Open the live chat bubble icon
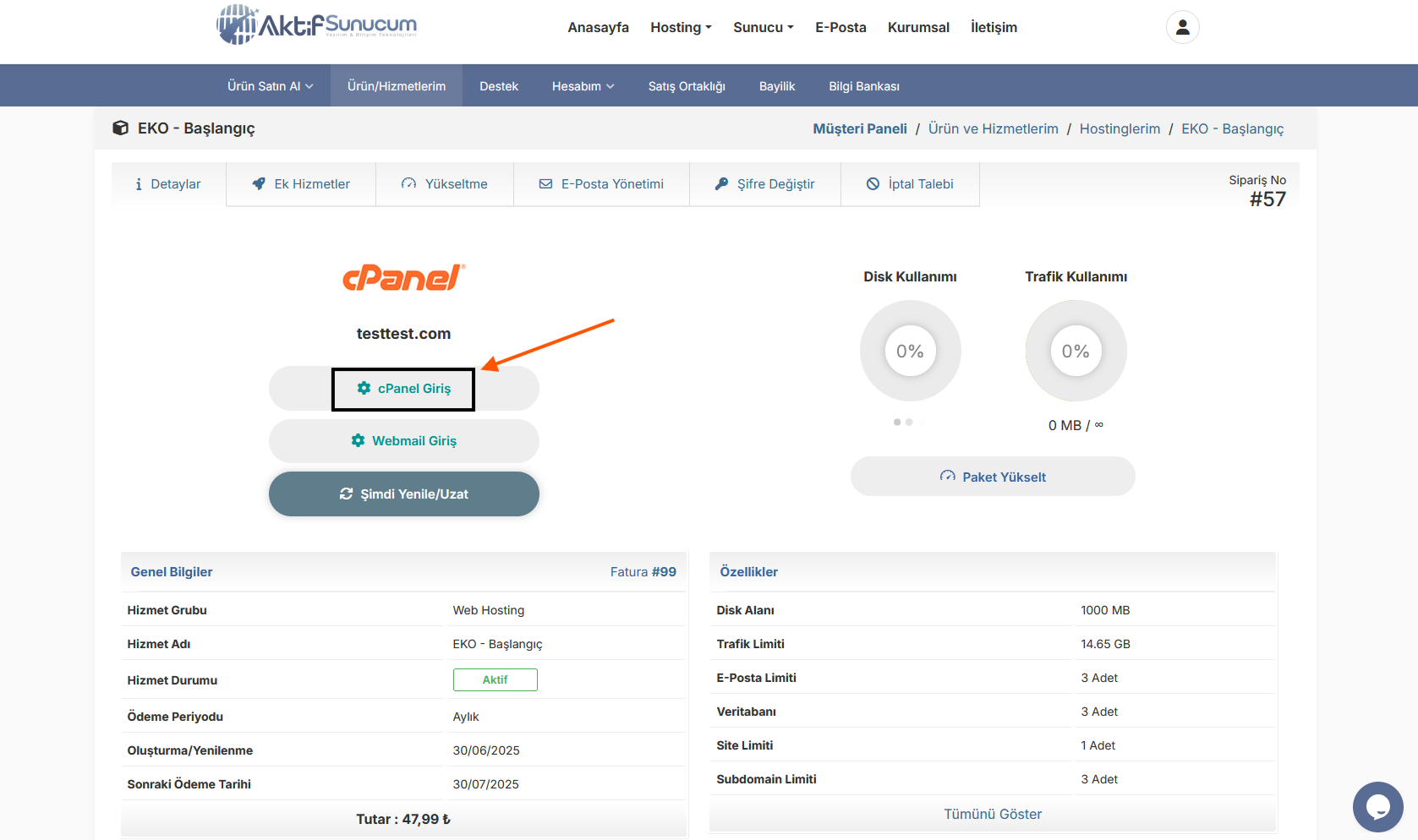This screenshot has width=1418, height=840. pyautogui.click(x=1377, y=807)
